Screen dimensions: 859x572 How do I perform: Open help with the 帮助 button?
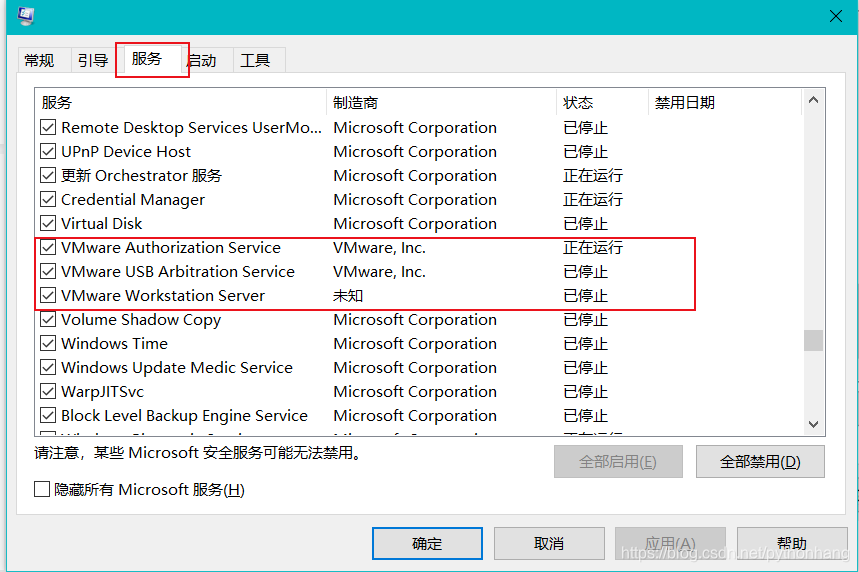792,544
